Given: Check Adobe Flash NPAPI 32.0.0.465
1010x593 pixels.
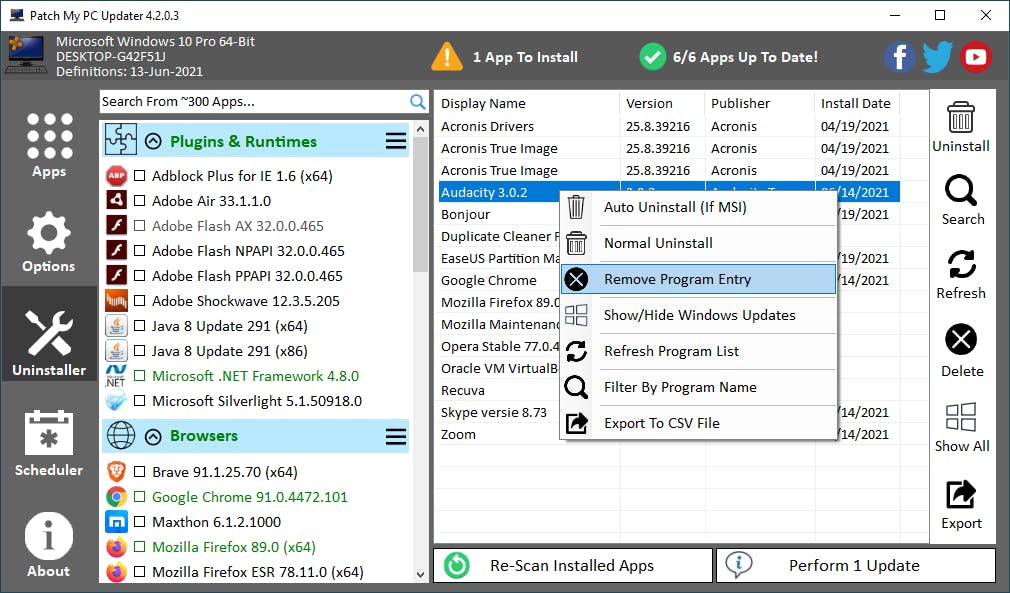Looking at the screenshot, I should [139, 250].
